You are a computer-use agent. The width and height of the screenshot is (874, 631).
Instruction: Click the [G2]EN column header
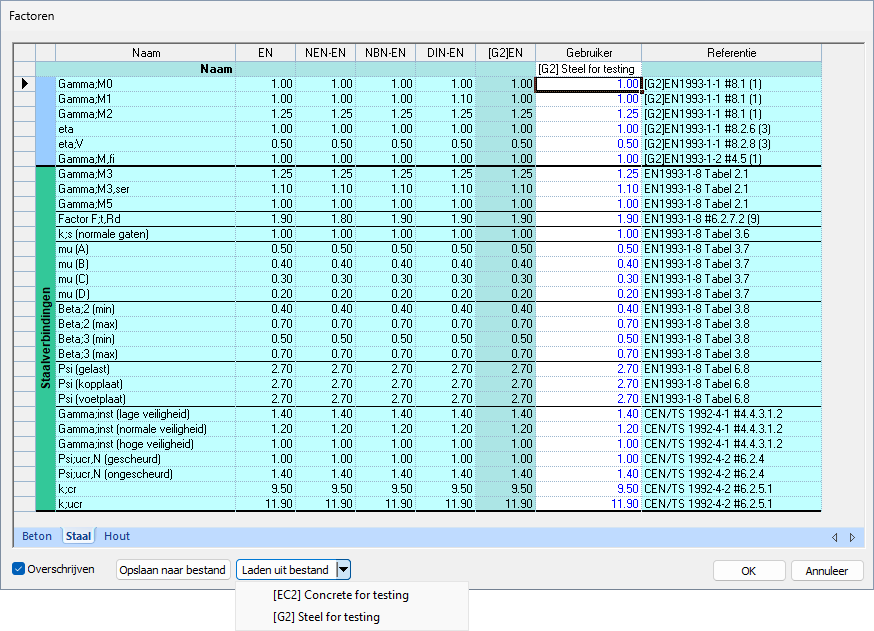[506, 53]
